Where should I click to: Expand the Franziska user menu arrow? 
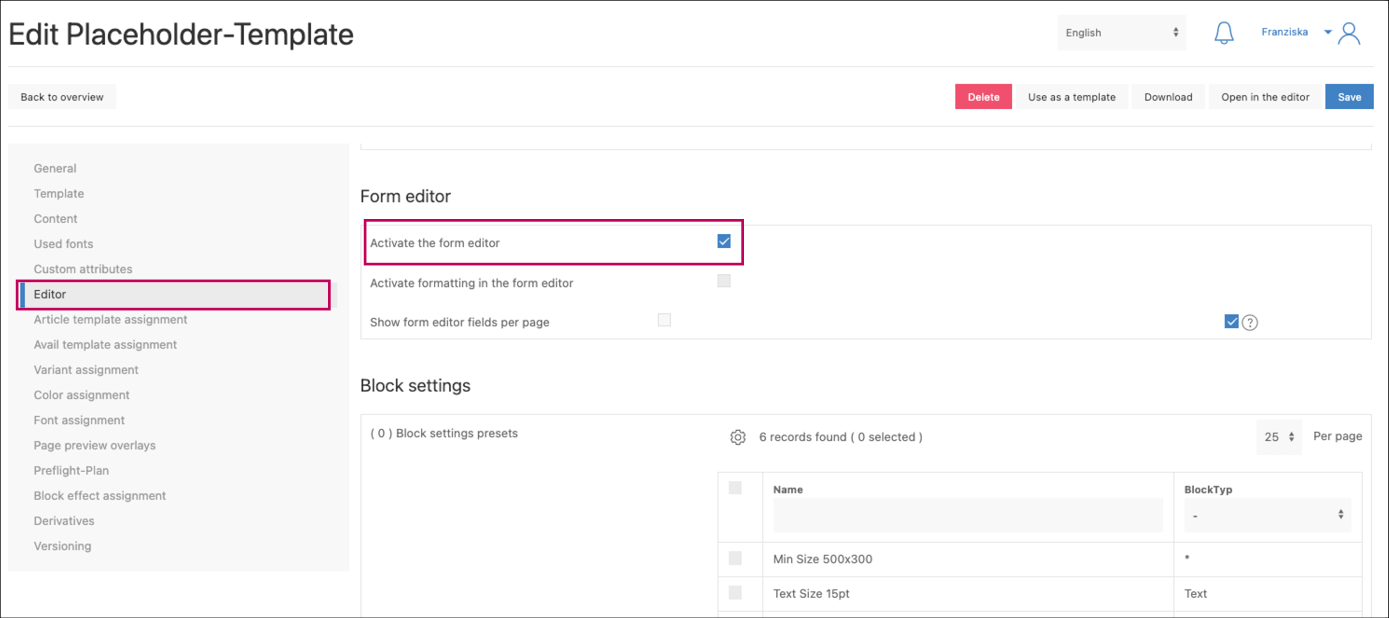[1328, 32]
